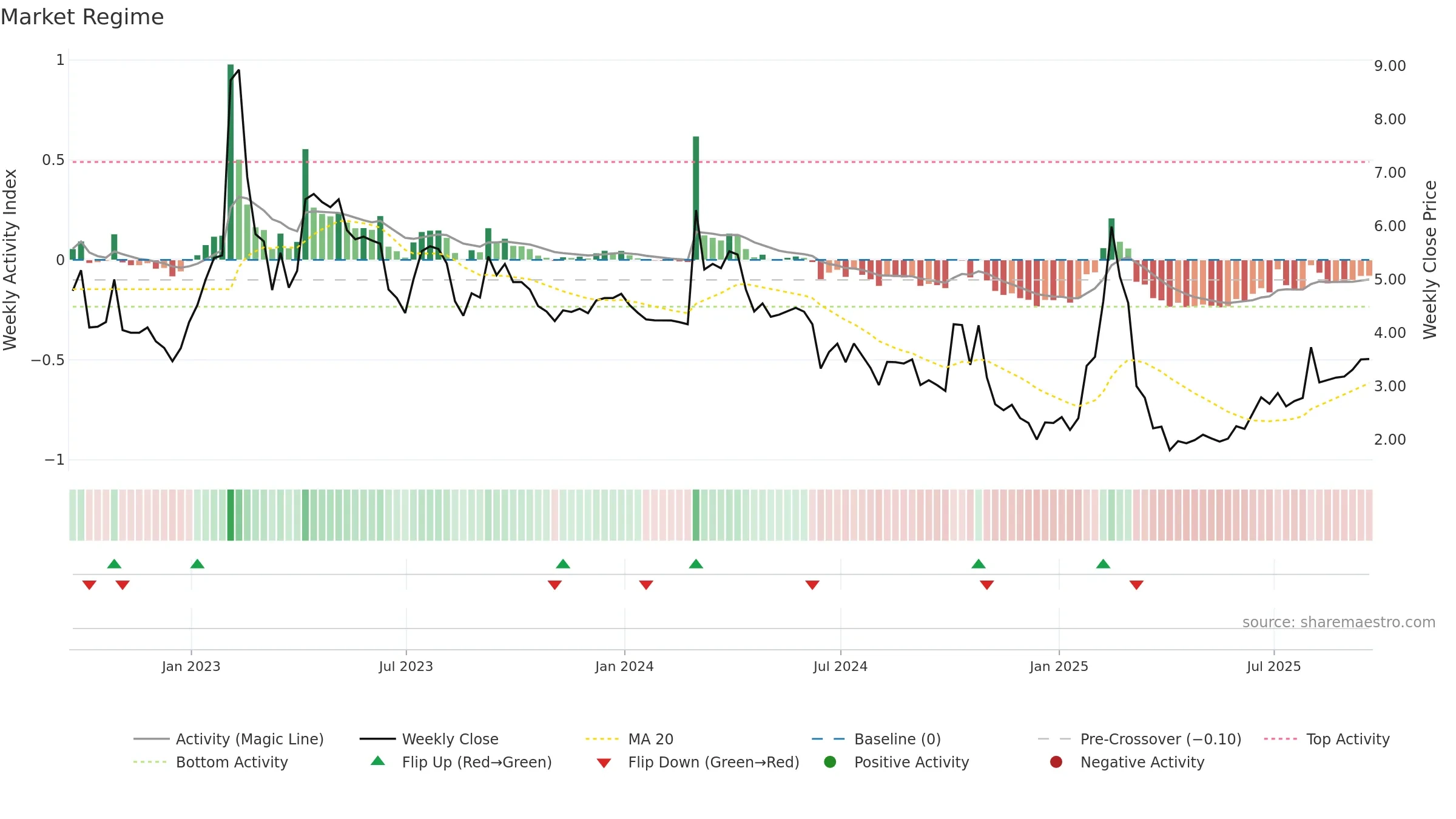The width and height of the screenshot is (1456, 819).
Task: Click the −1 activity index axis label
Action: coord(54,460)
